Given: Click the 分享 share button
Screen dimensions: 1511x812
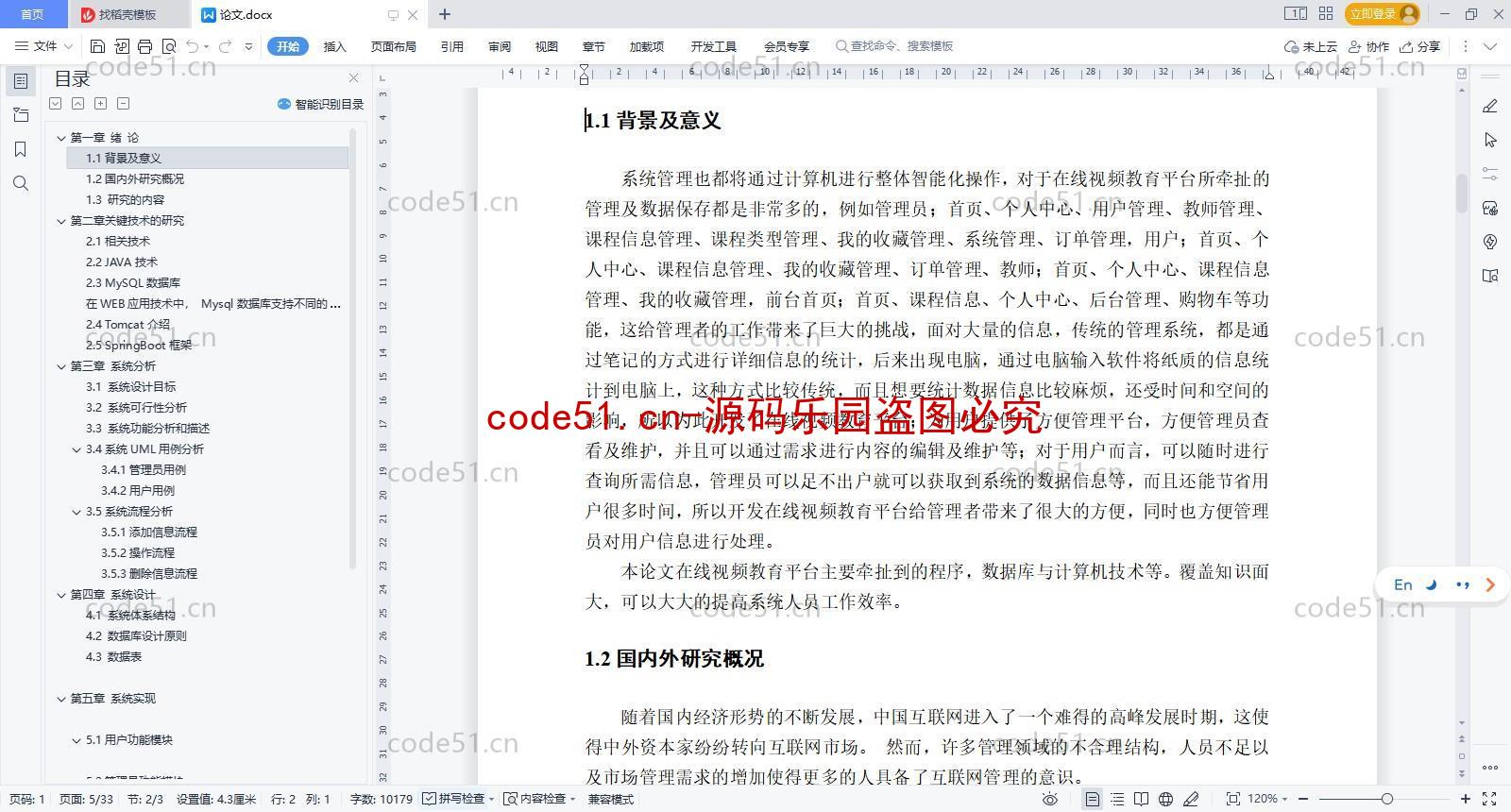Looking at the screenshot, I should point(1420,46).
